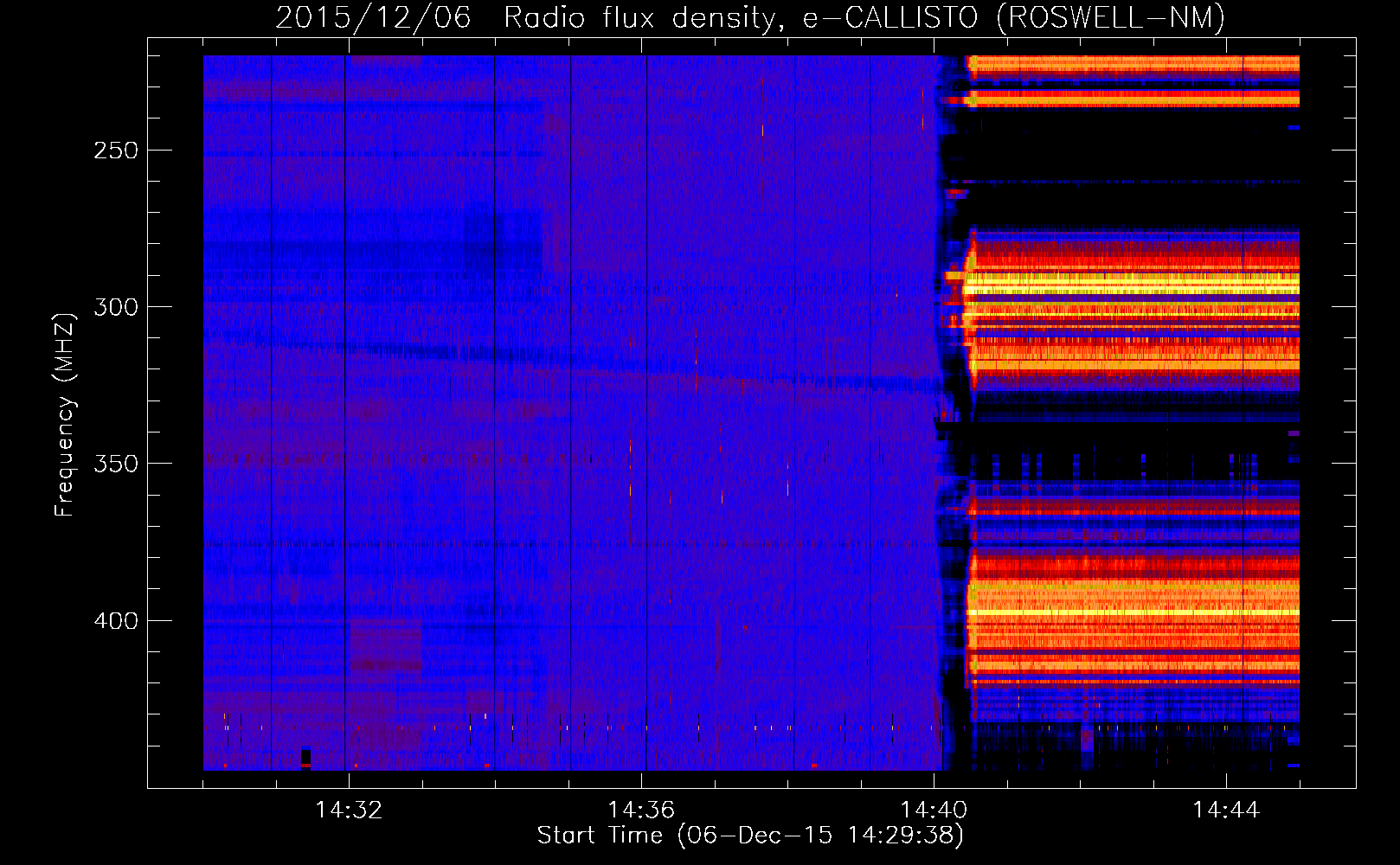Screen dimensions: 1400x865
Task: Select the 'Frequency (MHZ)' y-axis label
Action: (65, 414)
